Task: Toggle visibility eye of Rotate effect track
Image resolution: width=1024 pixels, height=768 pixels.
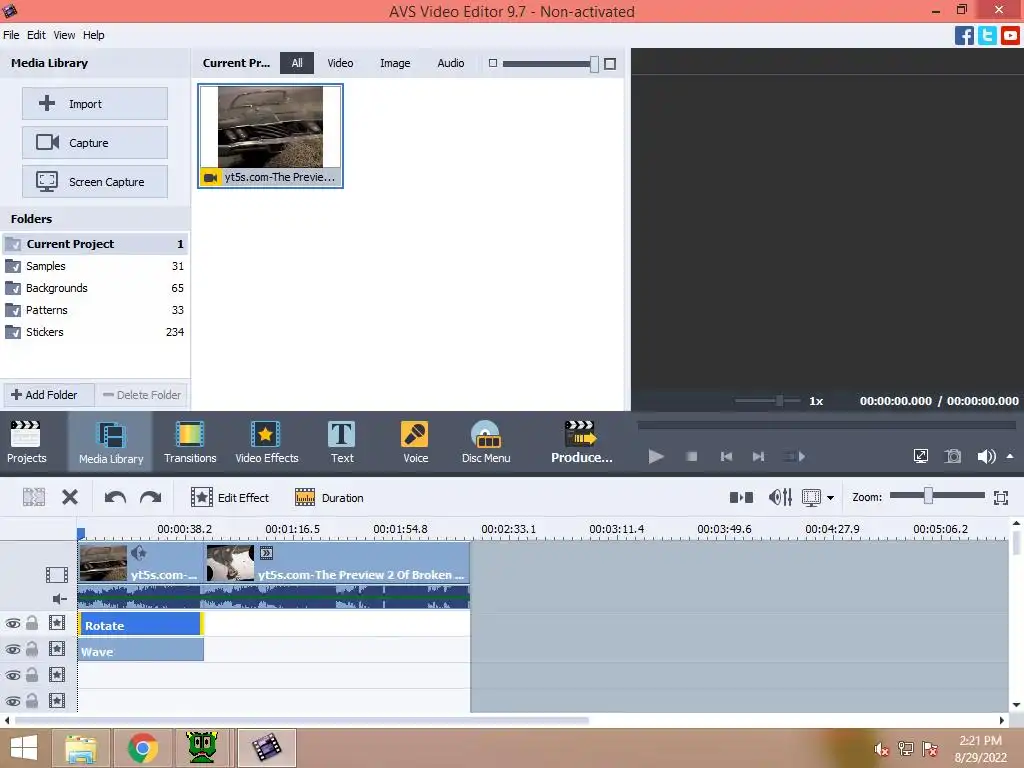Action: click(12, 623)
